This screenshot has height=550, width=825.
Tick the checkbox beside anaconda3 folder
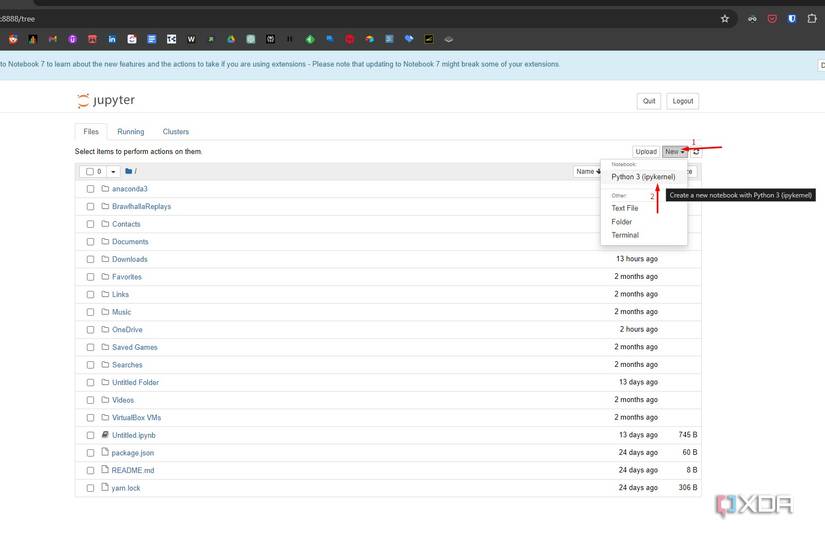pyautogui.click(x=90, y=189)
